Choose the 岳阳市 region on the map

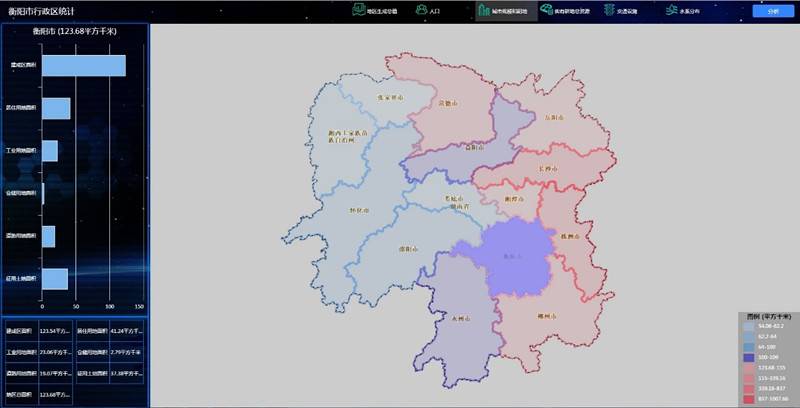pos(555,118)
